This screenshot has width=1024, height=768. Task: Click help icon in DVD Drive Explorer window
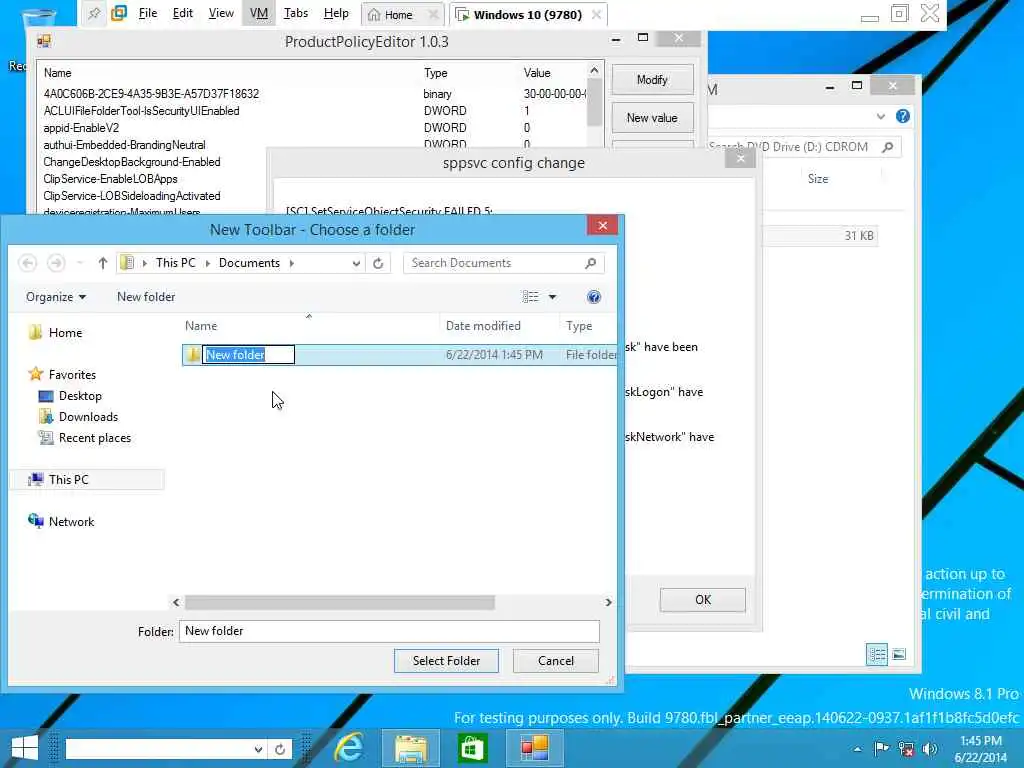click(x=903, y=116)
